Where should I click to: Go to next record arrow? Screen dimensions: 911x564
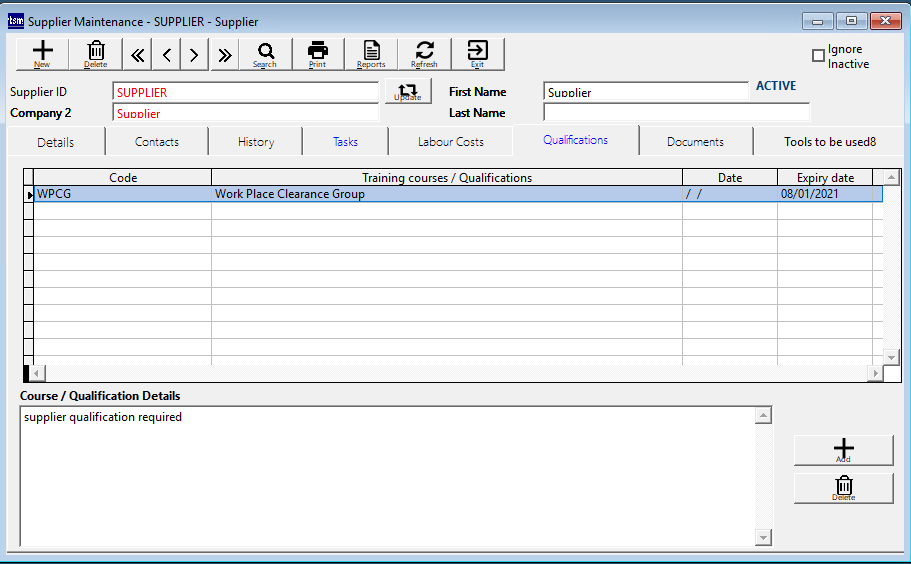194,55
